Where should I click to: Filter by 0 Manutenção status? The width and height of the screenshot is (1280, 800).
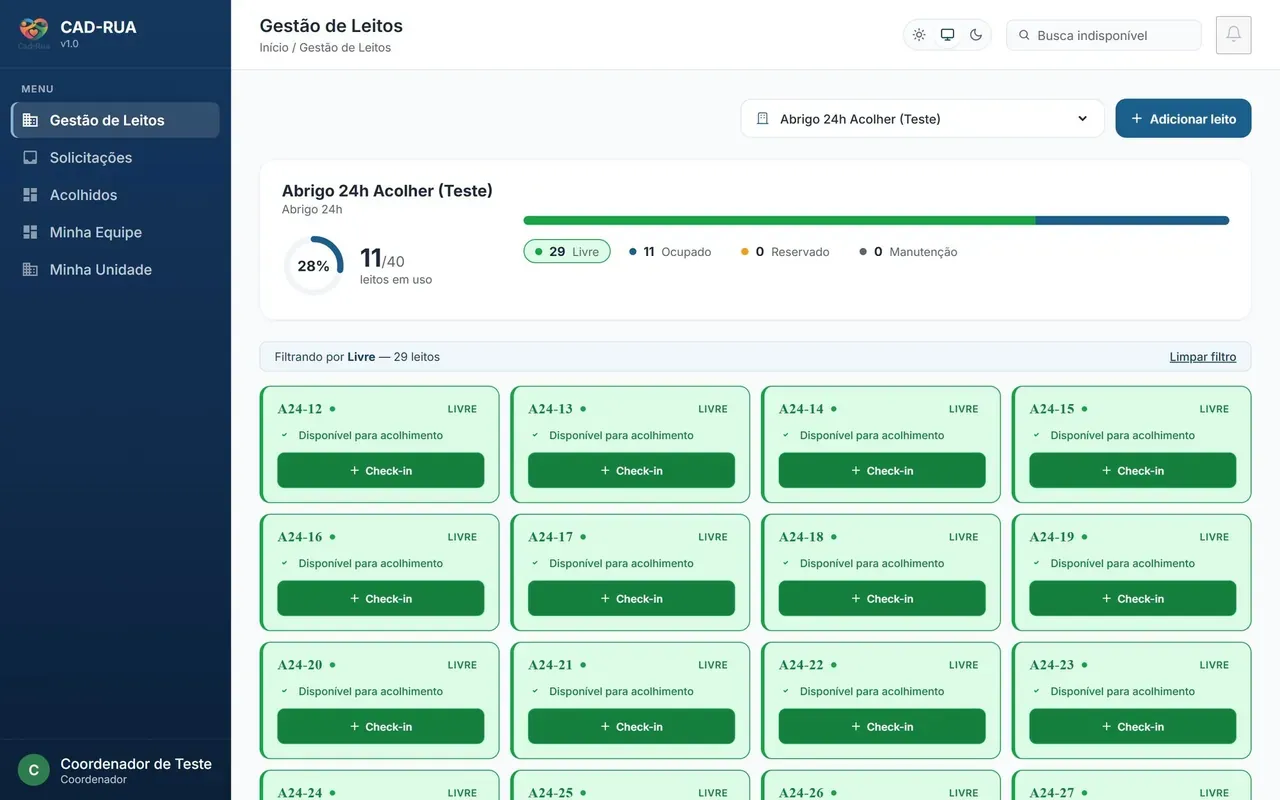(x=908, y=252)
